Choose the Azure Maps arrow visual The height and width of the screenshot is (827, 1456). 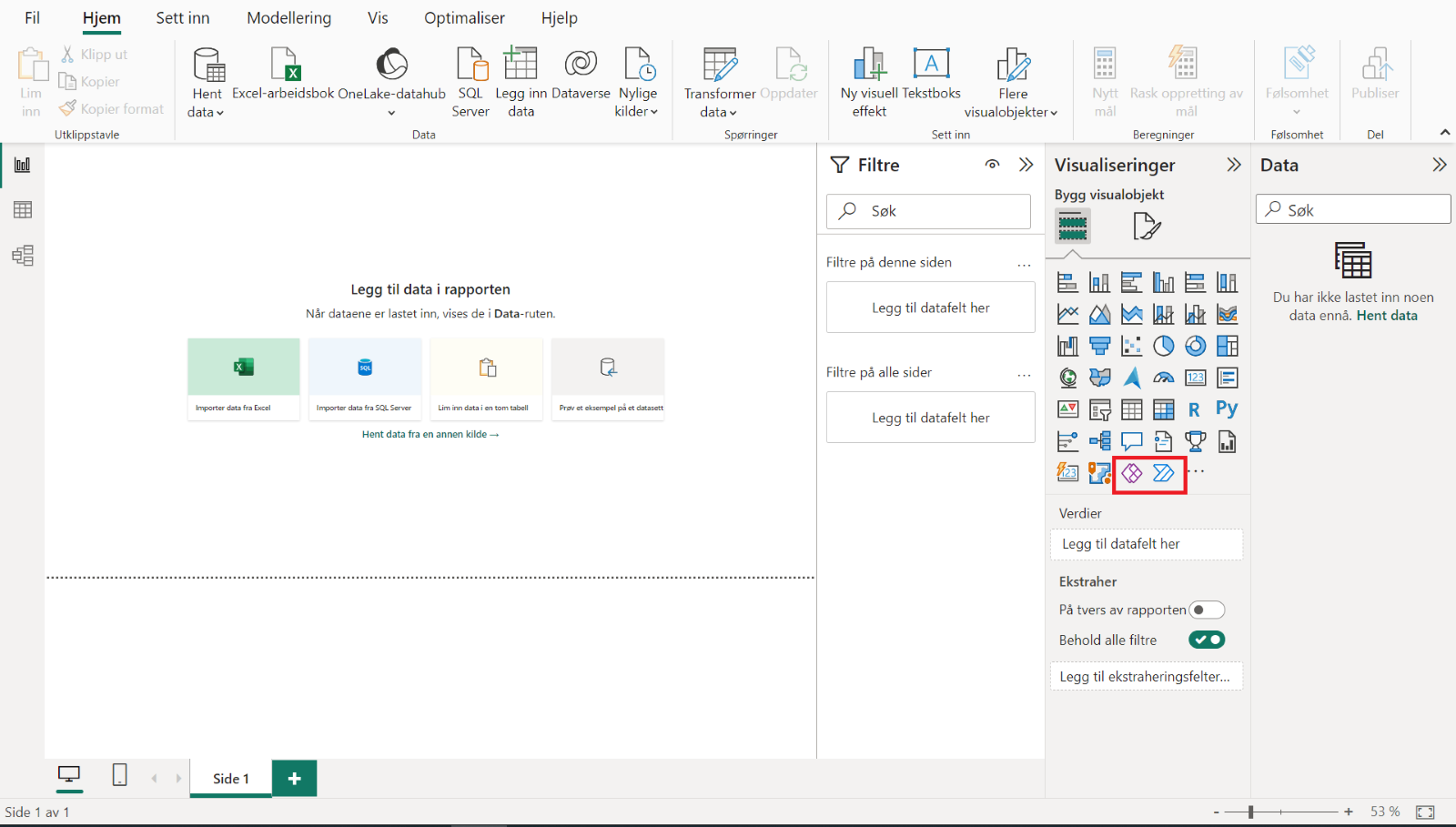(1131, 378)
